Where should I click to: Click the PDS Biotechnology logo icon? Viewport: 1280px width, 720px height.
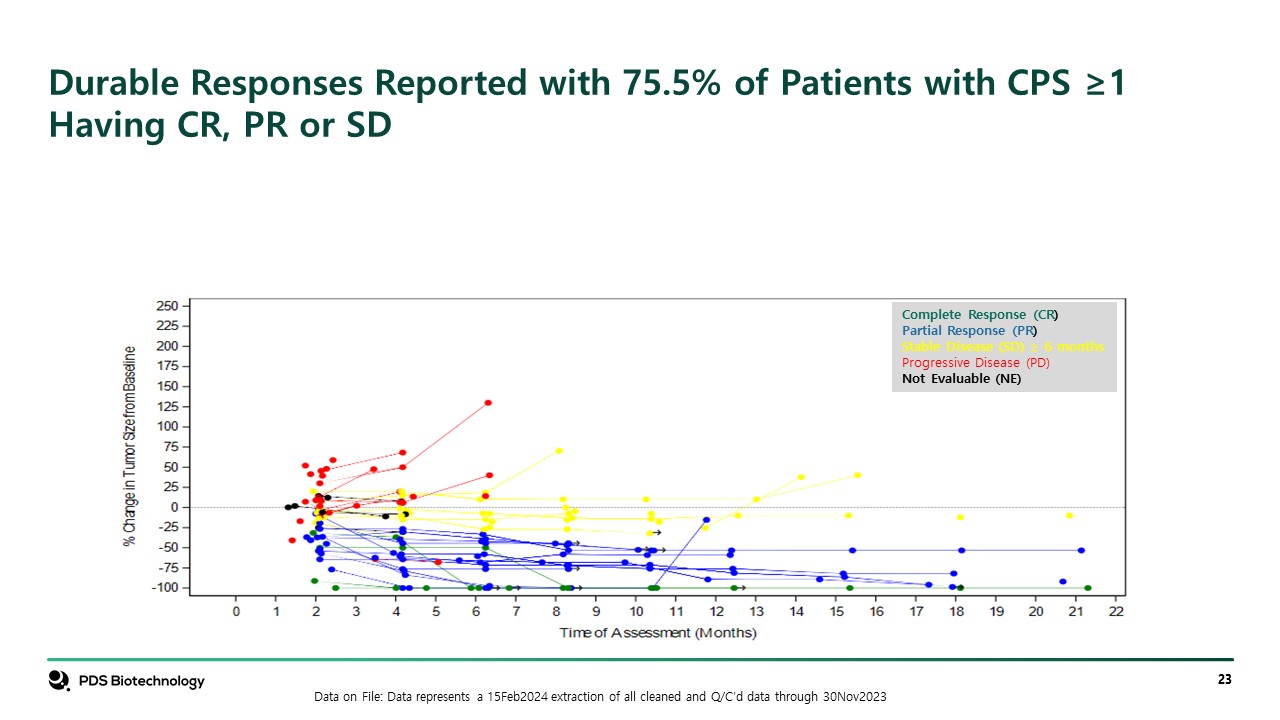pos(59,681)
